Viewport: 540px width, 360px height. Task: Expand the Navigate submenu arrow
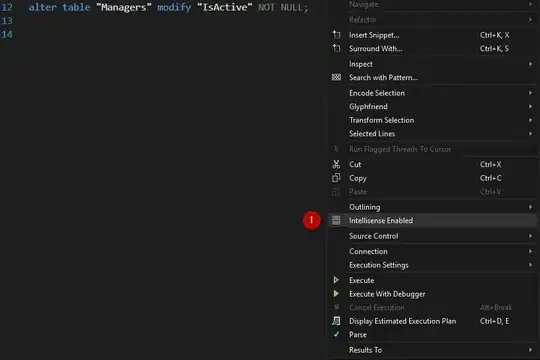pyautogui.click(x=530, y=4)
